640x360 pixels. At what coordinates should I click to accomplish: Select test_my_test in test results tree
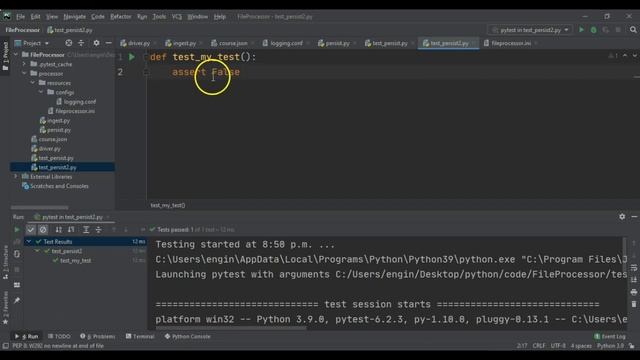(x=76, y=260)
